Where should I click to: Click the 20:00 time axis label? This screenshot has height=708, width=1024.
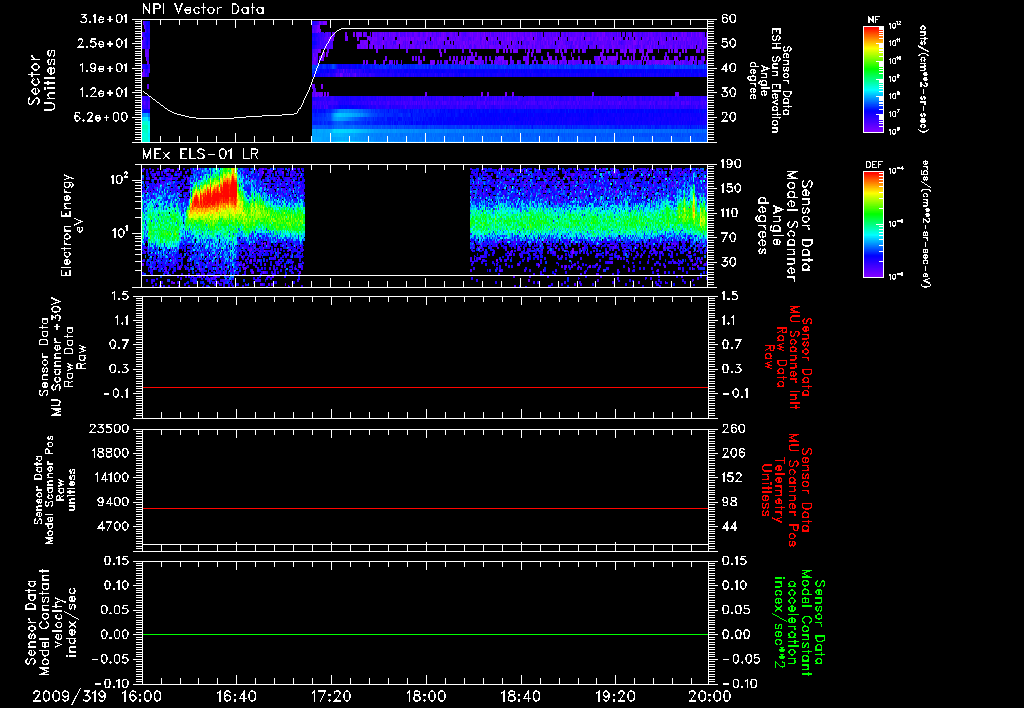[x=711, y=696]
